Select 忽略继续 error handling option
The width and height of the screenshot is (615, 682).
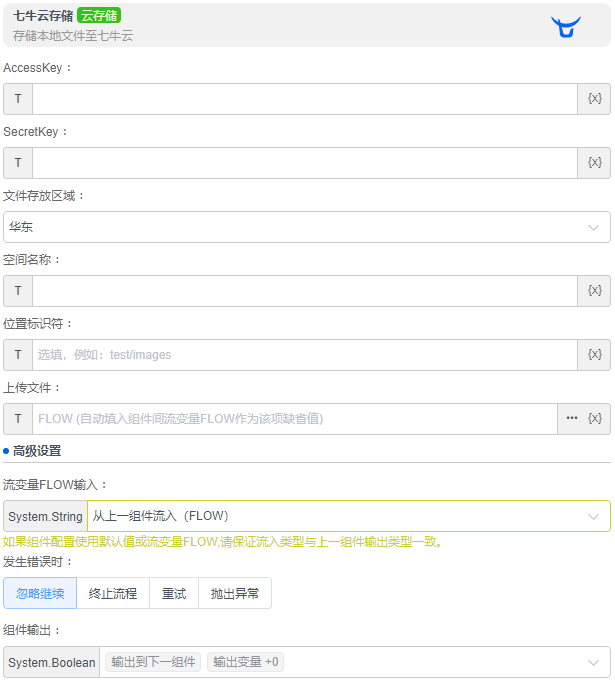[x=40, y=593]
